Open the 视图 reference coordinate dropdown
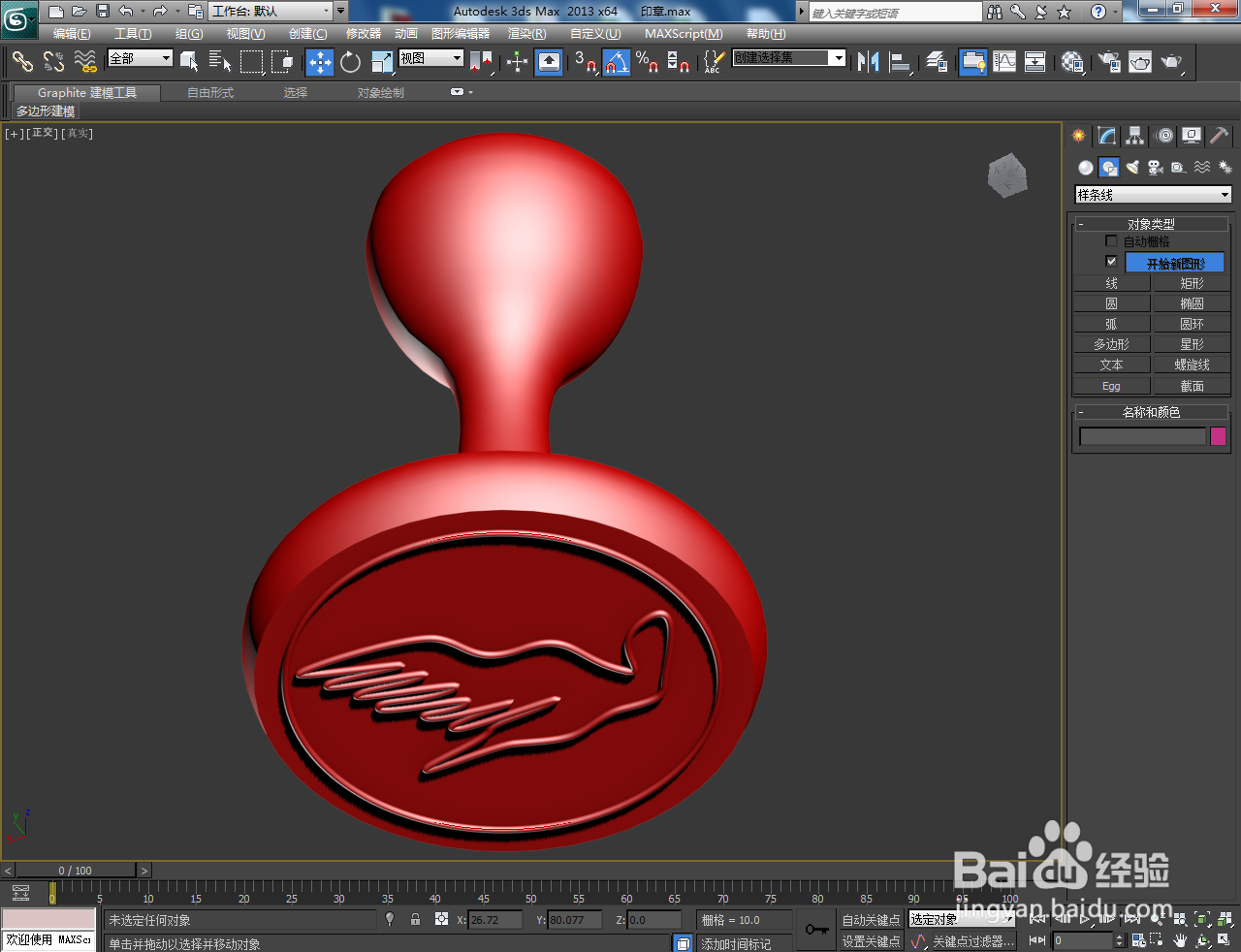This screenshot has height=952, width=1241. click(430, 56)
